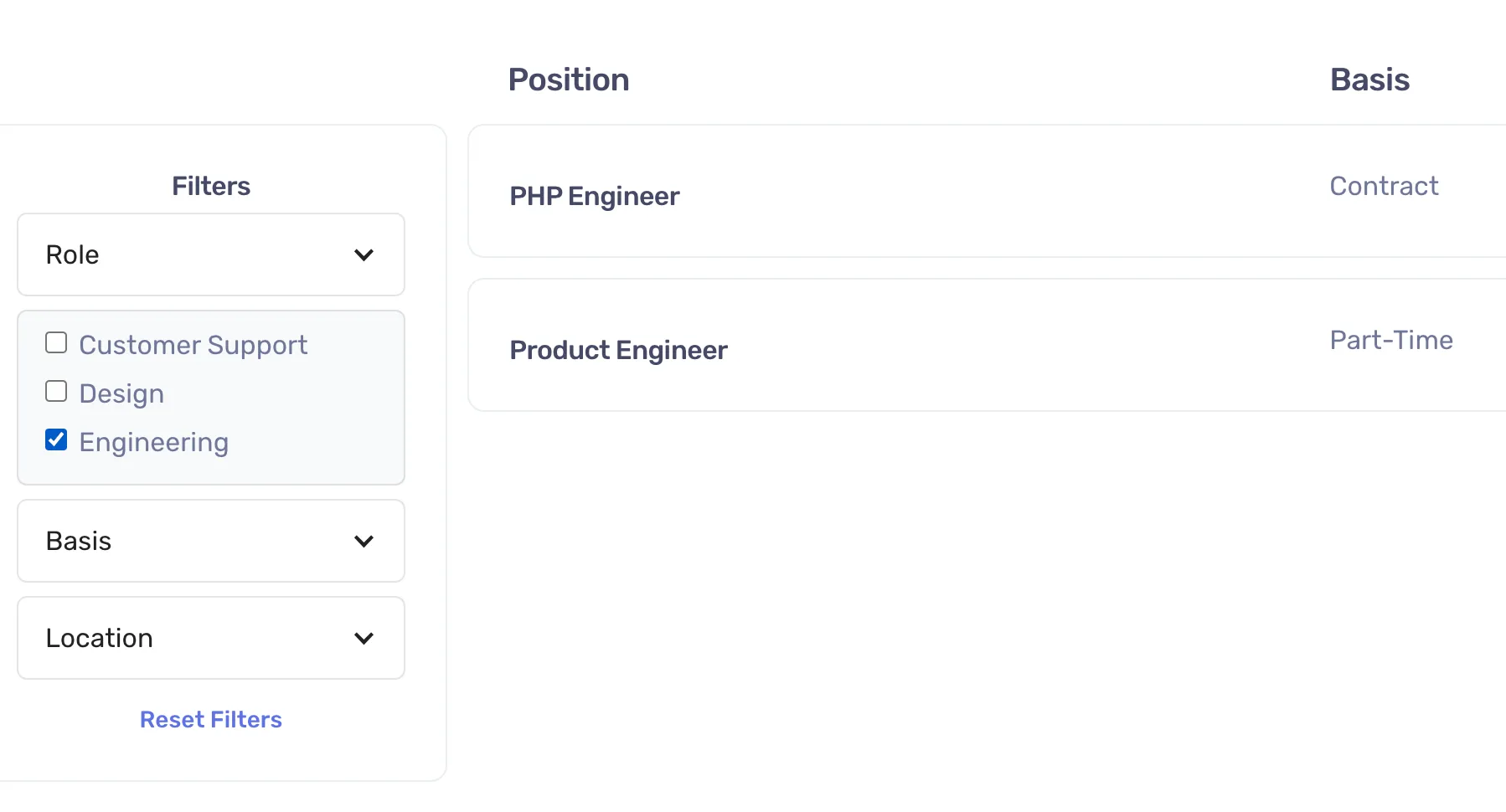Open the Location filter label
The width and height of the screenshot is (1506, 812).
pos(100,638)
